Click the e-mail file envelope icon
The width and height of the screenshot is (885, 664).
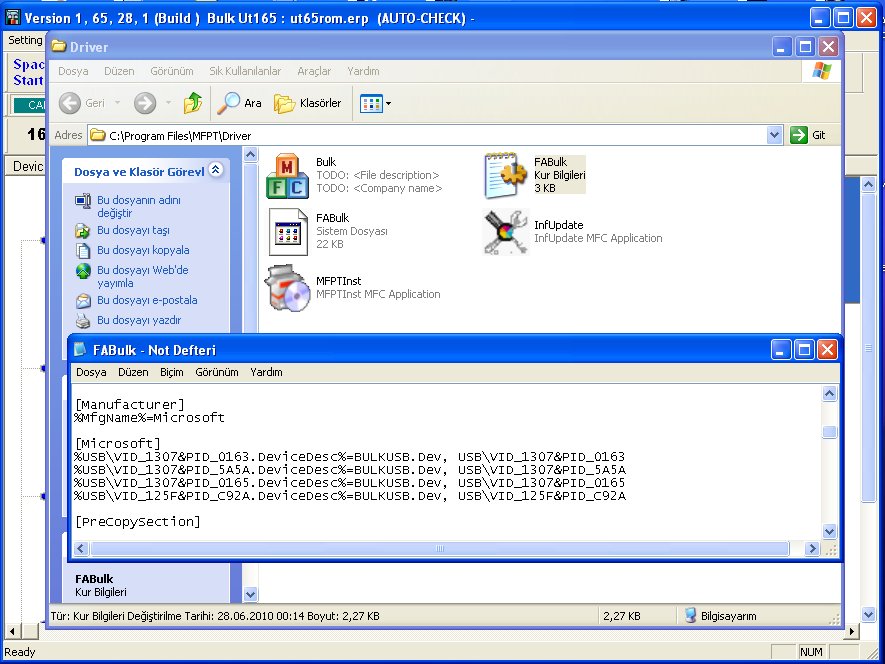click(x=83, y=300)
